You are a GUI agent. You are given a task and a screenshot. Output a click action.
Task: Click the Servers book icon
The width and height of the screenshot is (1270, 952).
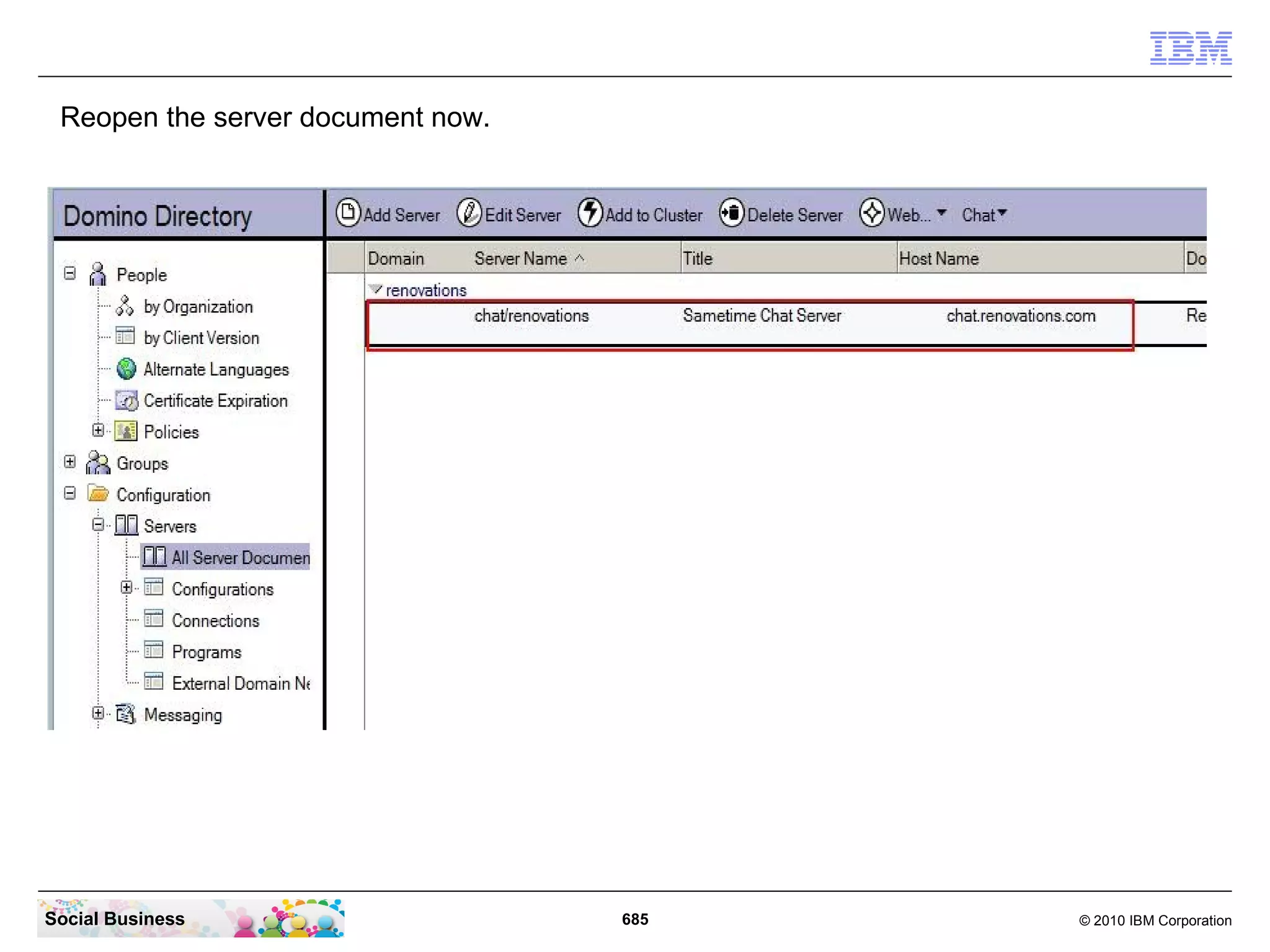coord(127,525)
